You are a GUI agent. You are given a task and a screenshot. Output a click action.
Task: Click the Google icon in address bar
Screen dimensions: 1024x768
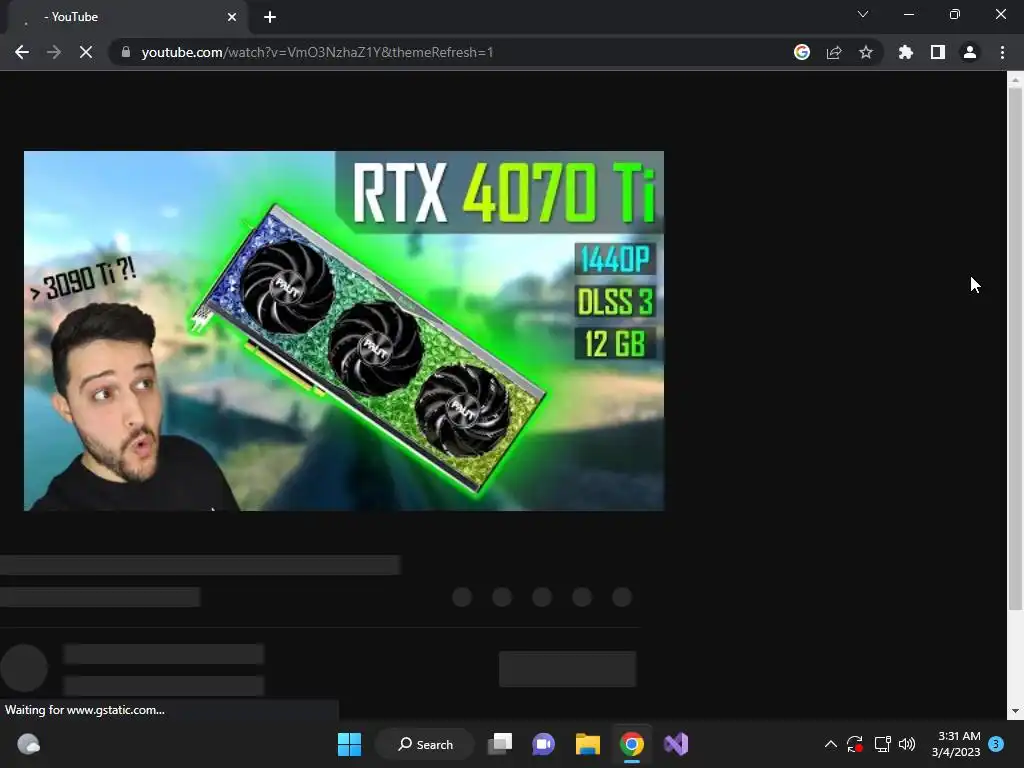pos(802,52)
